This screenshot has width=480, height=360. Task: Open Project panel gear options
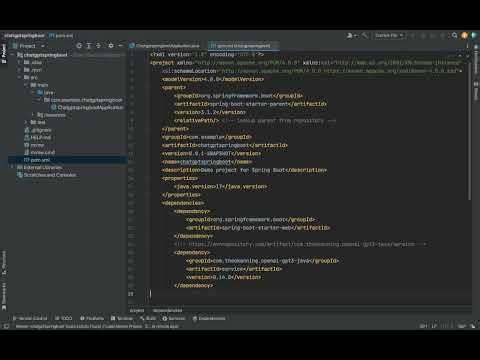(111, 46)
